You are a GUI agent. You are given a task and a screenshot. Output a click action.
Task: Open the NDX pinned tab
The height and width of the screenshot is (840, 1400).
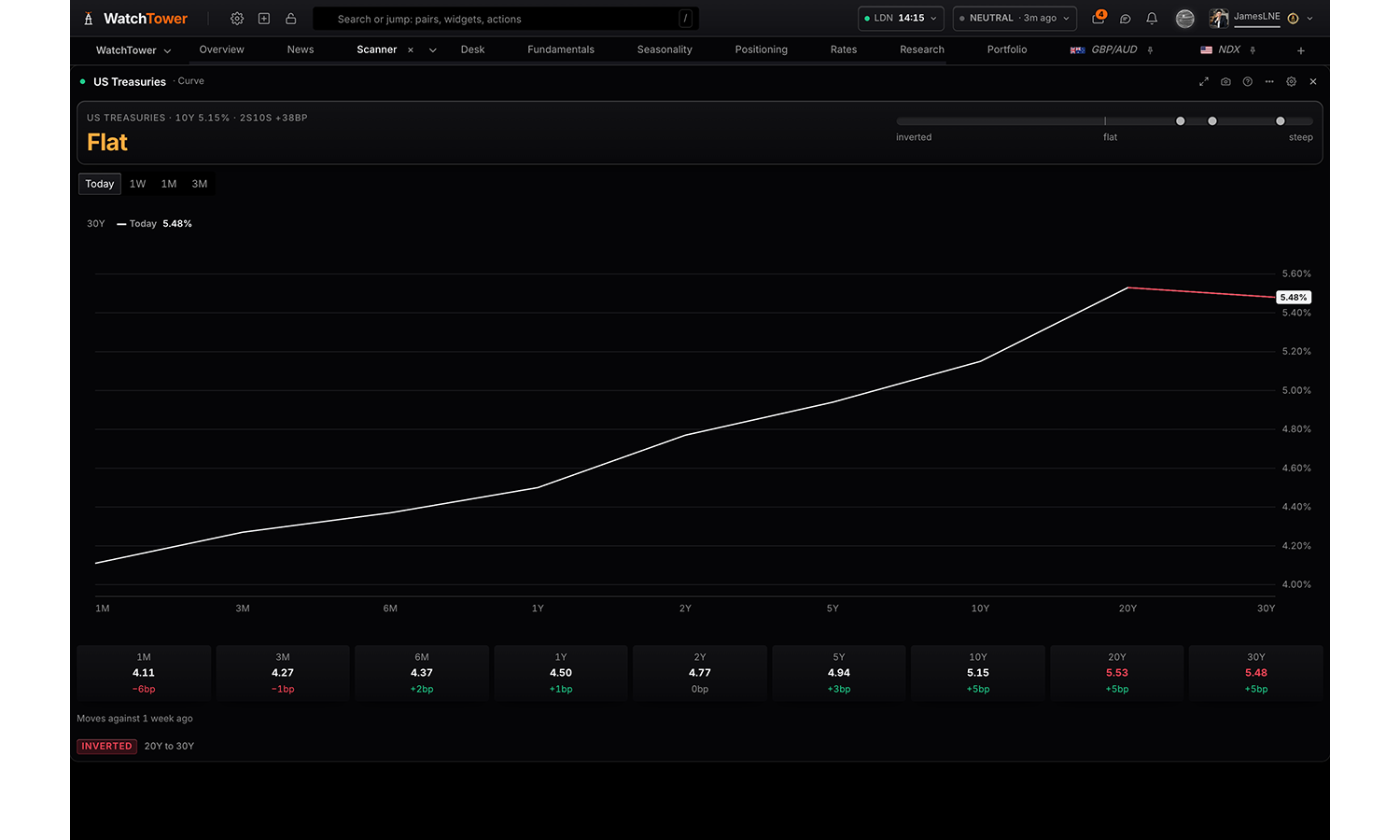click(1221, 50)
